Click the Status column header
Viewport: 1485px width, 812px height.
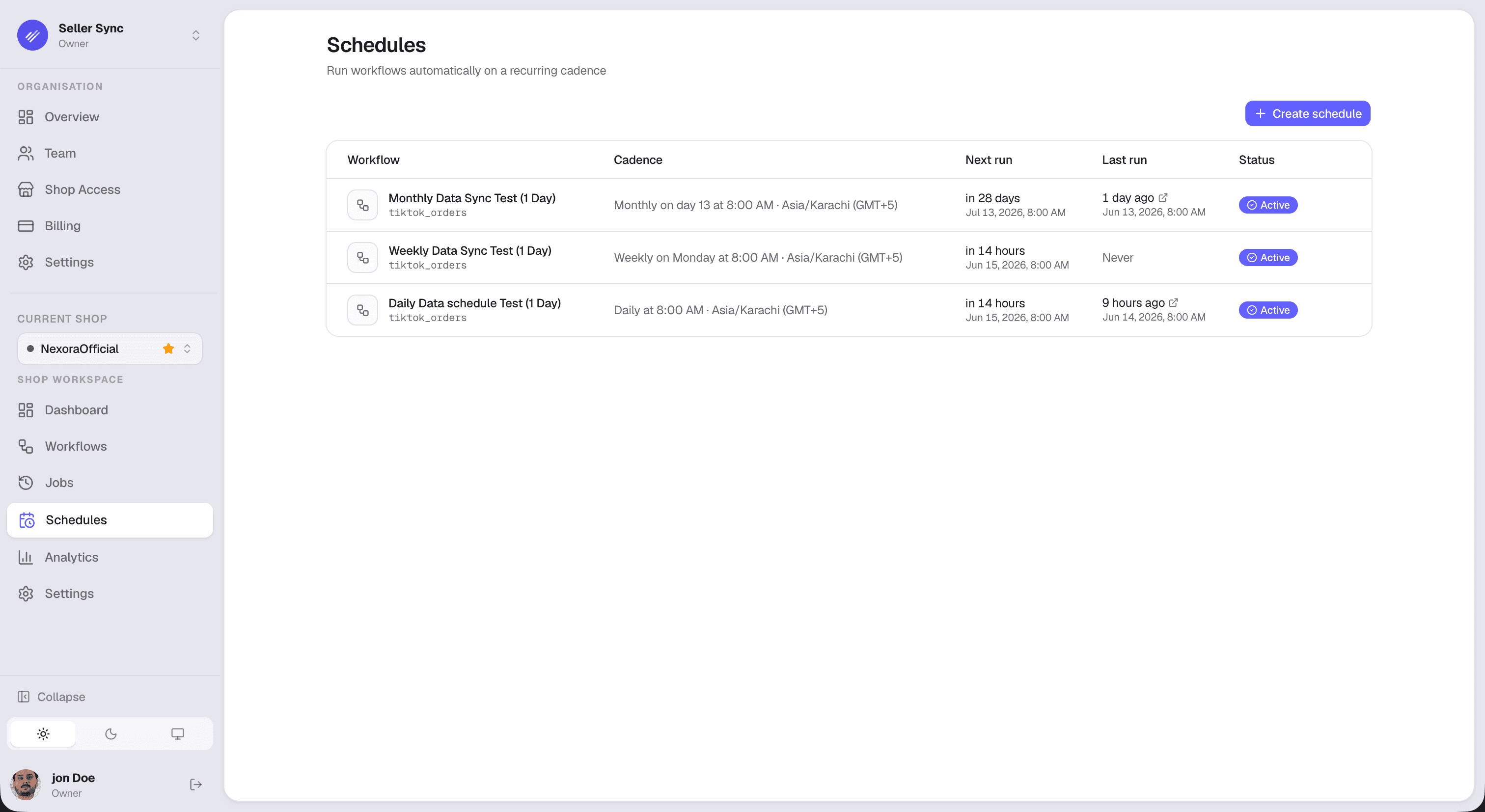click(1257, 160)
